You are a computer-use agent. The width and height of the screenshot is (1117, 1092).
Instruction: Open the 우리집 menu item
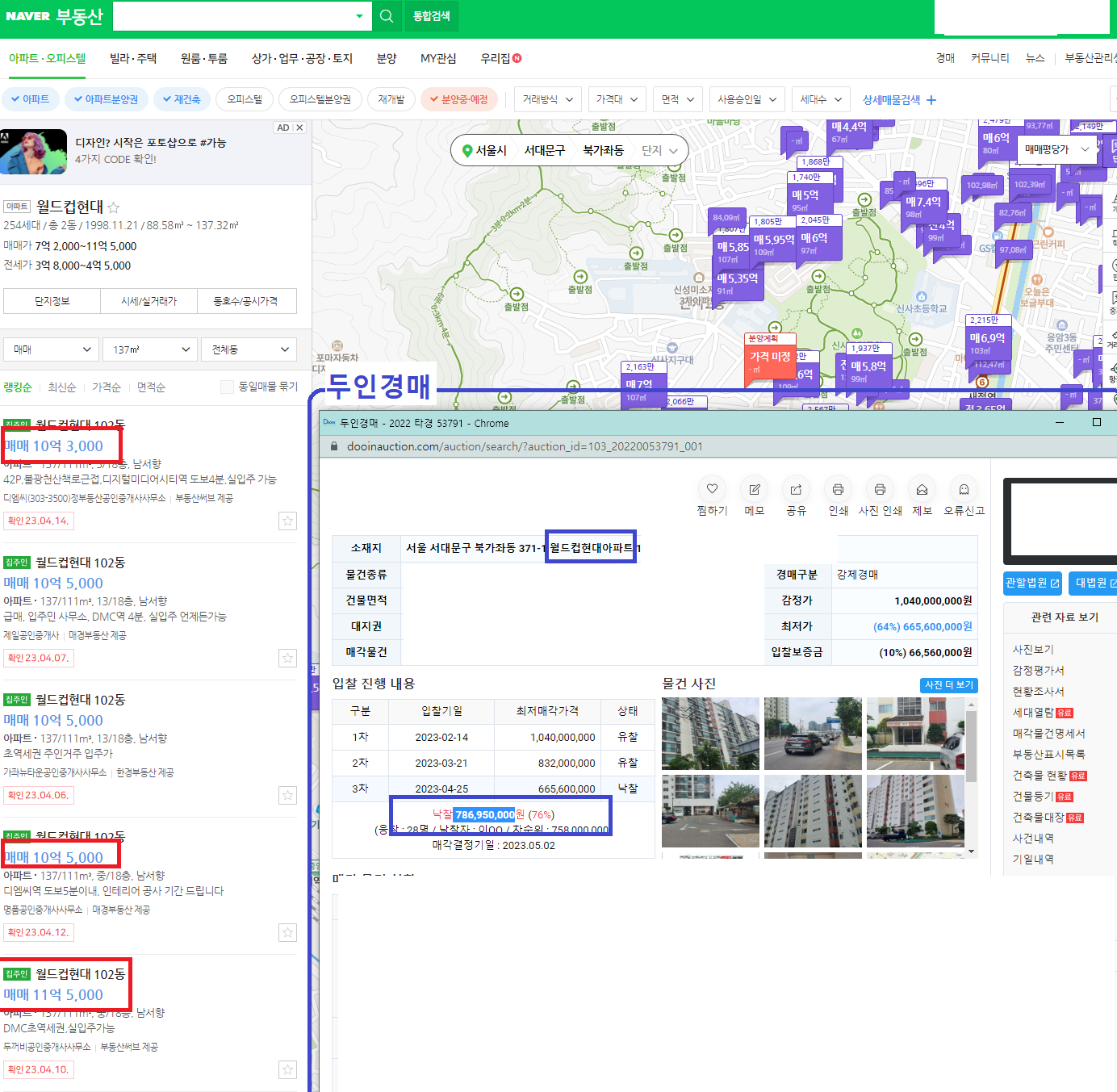(x=500, y=58)
